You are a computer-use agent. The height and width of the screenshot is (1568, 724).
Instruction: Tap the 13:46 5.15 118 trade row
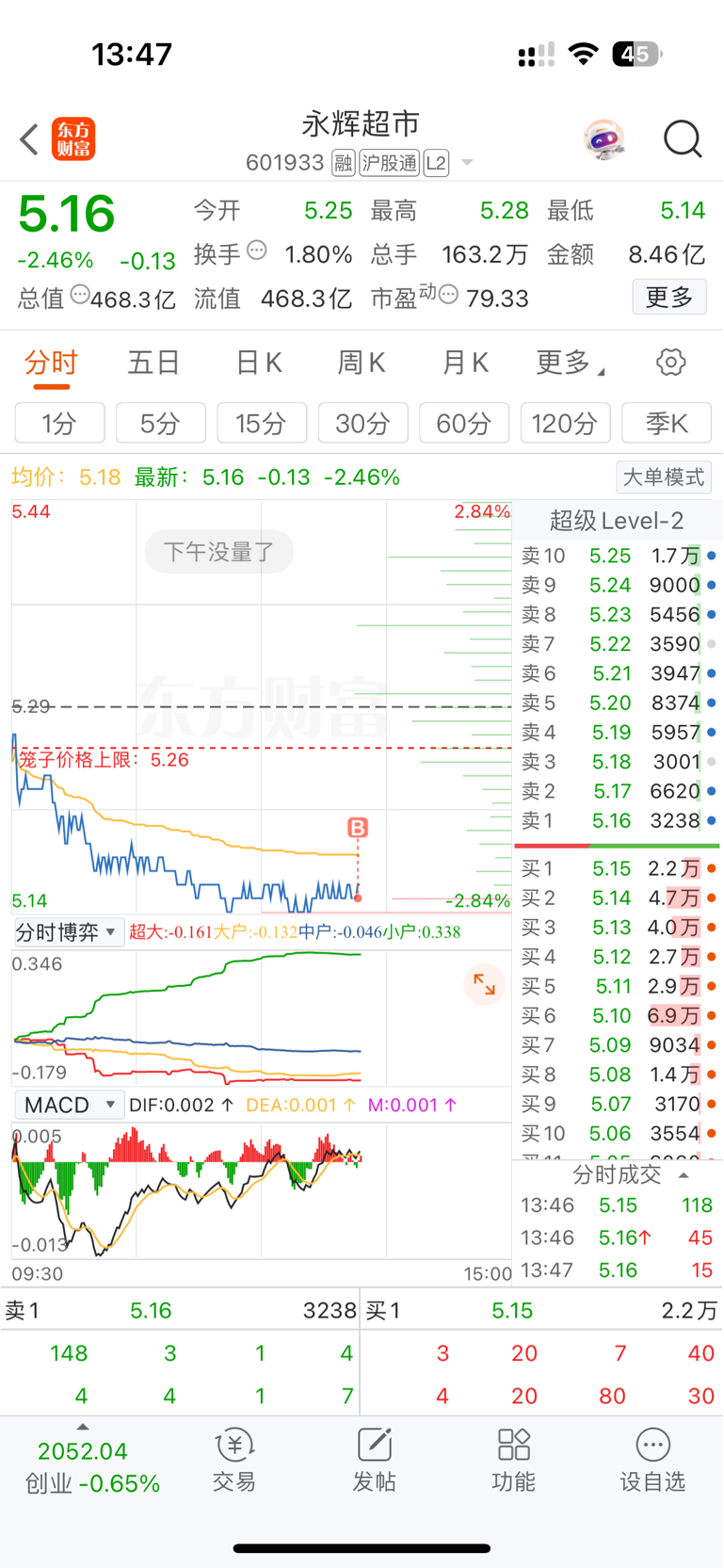click(618, 1205)
